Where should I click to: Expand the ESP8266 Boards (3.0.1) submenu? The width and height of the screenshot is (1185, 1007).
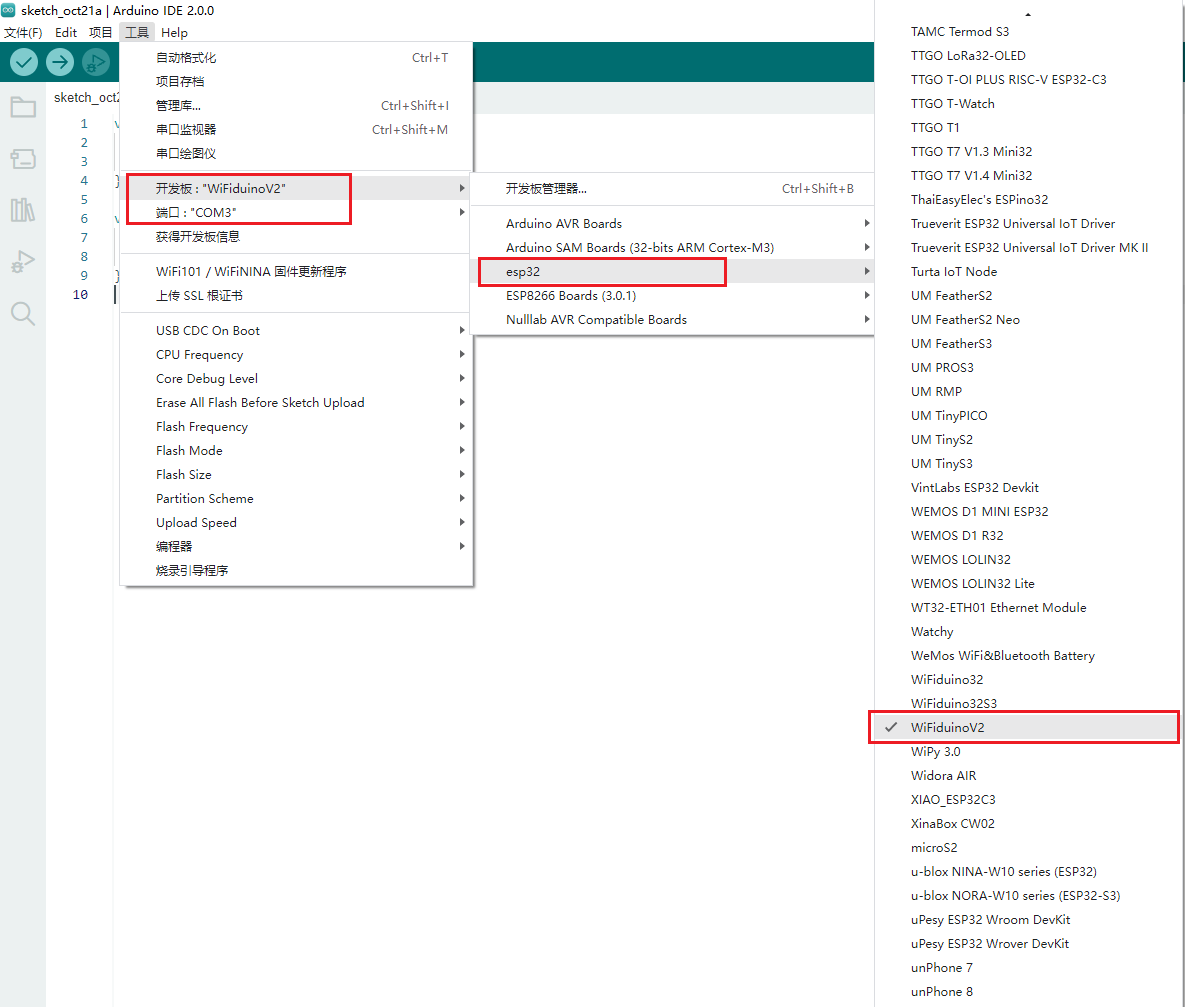tap(570, 295)
